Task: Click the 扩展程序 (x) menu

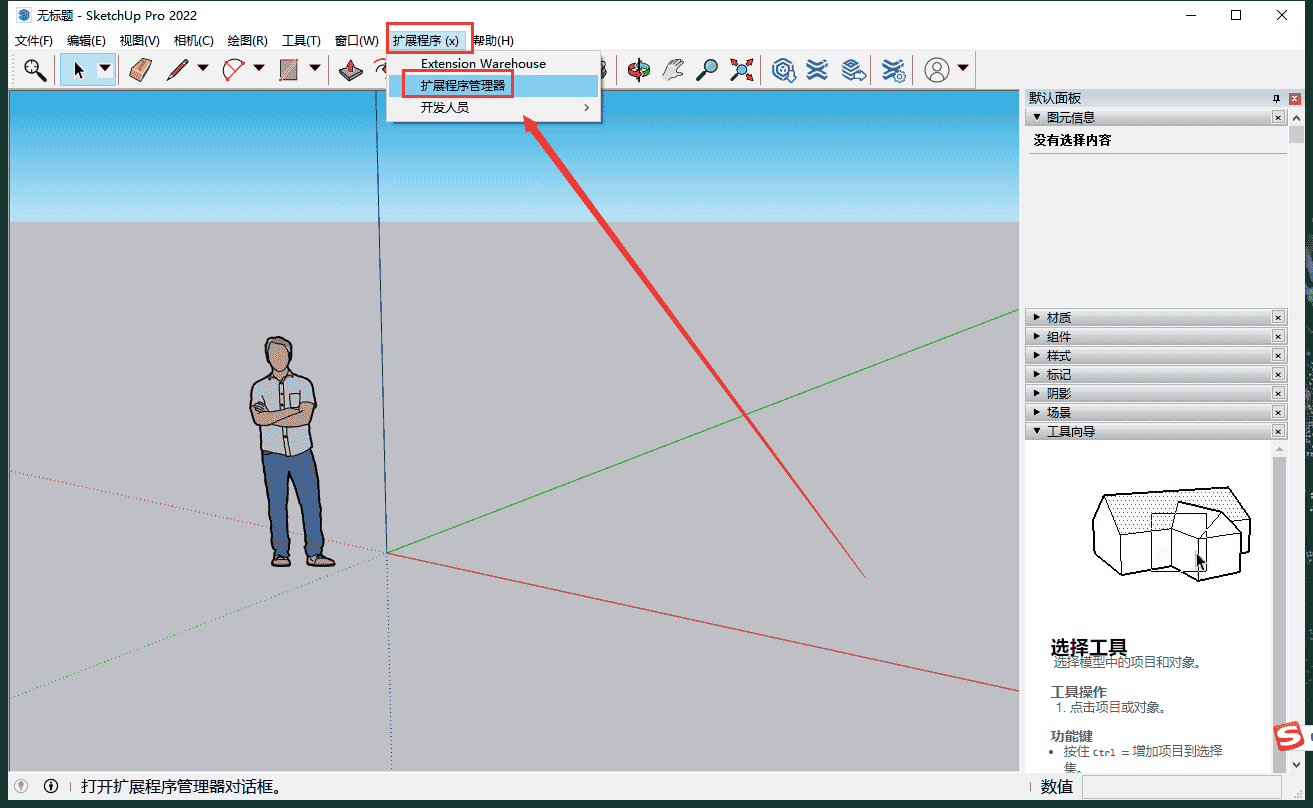Action: pos(426,41)
